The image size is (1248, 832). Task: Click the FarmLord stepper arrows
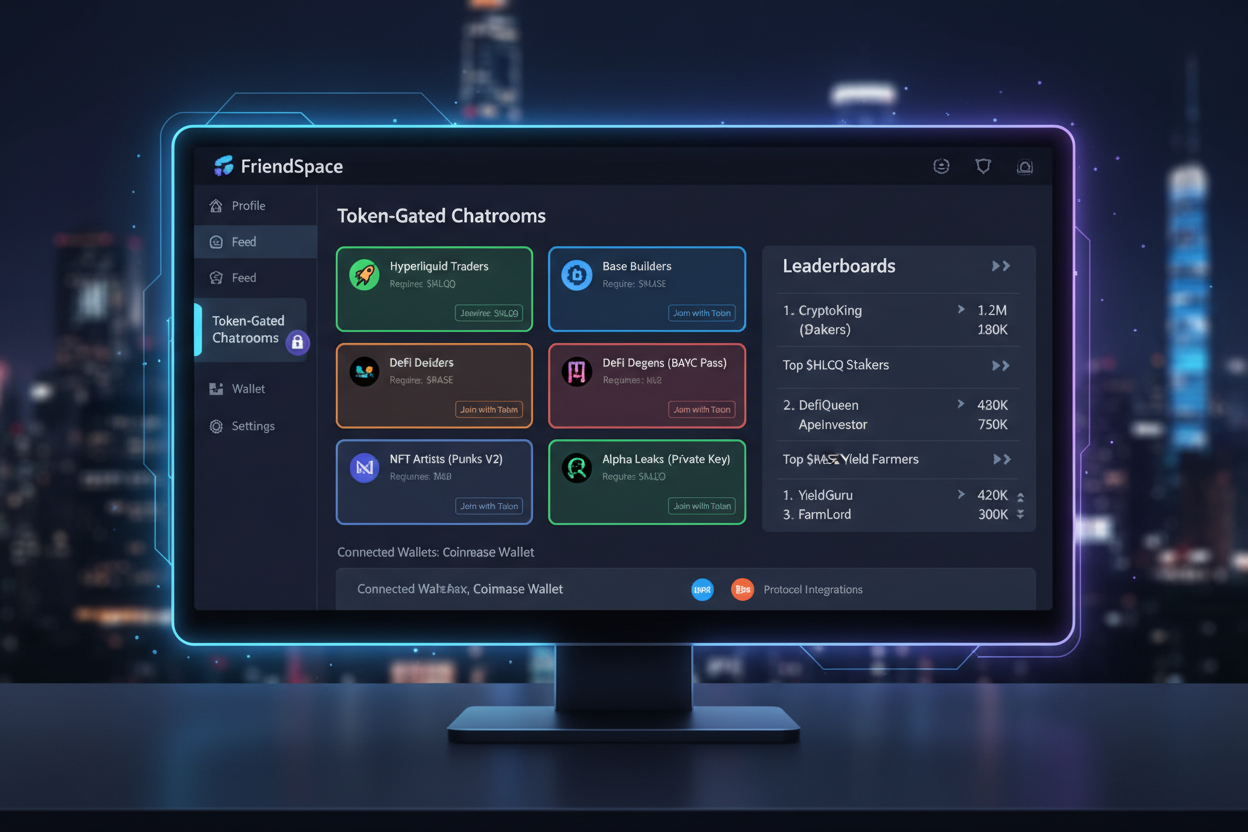click(x=1021, y=514)
